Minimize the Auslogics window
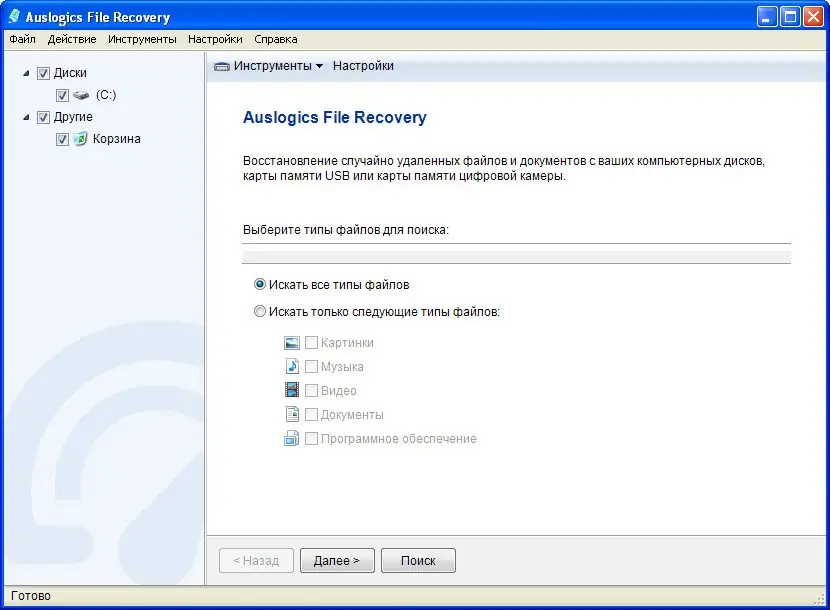Screen dimensions: 830x610 click(766, 17)
